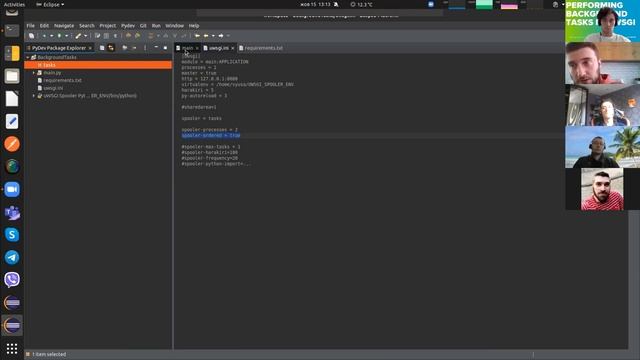
Task: Click the Forward navigation white arrow
Action: tap(221, 36)
